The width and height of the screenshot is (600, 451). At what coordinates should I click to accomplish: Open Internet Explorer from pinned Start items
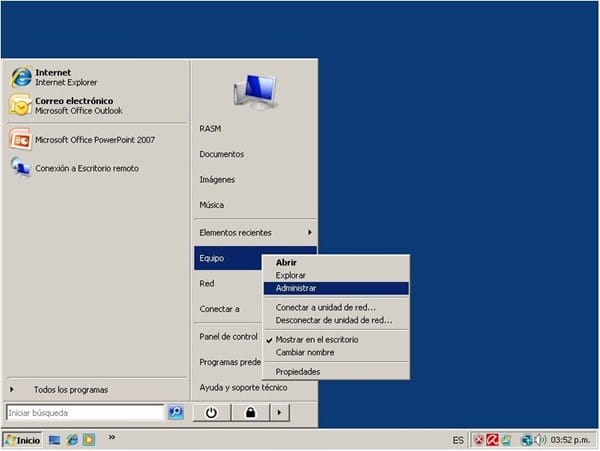pos(60,78)
